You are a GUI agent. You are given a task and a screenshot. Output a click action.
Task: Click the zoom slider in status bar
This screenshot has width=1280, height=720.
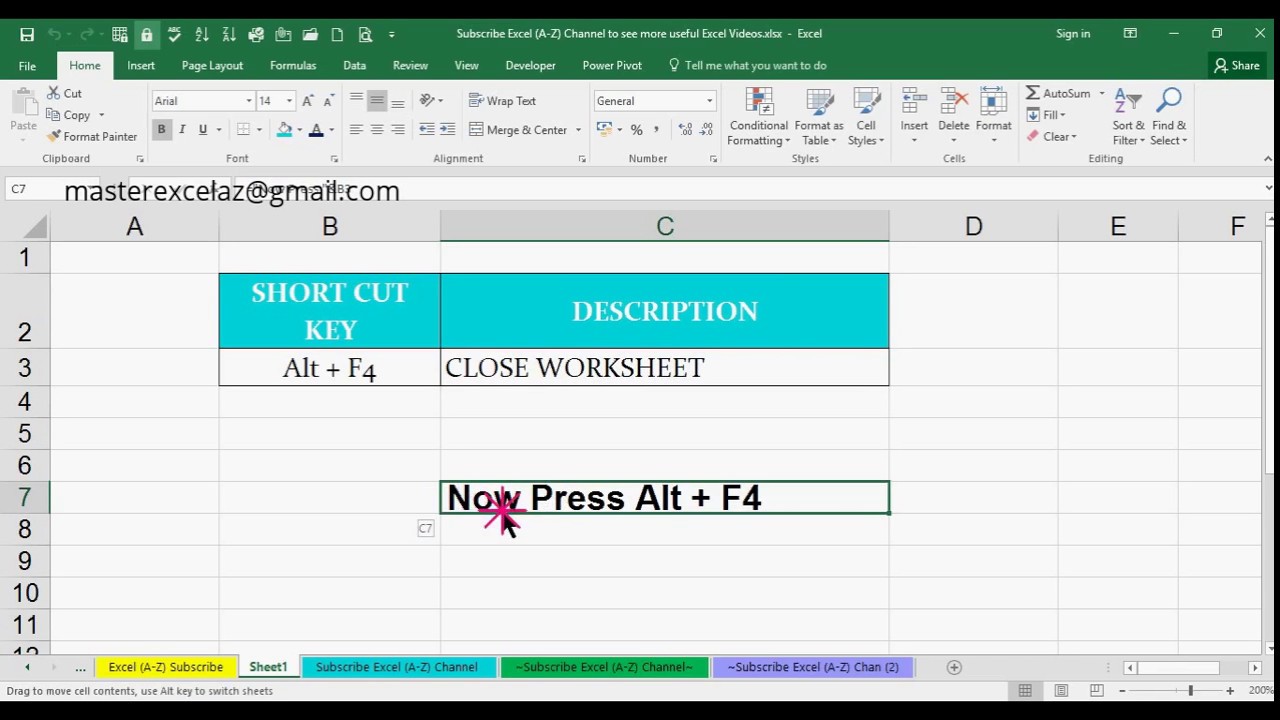pos(1190,691)
